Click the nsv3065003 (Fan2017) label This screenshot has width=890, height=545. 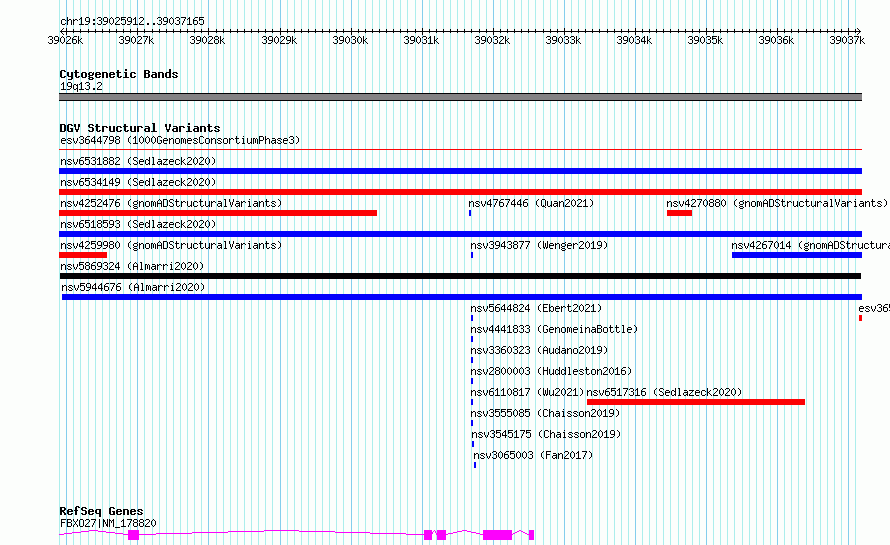coord(533,455)
